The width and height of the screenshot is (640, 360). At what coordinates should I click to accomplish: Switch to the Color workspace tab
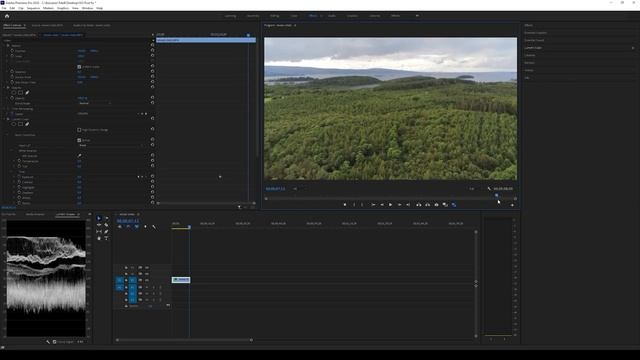pyautogui.click(x=294, y=16)
